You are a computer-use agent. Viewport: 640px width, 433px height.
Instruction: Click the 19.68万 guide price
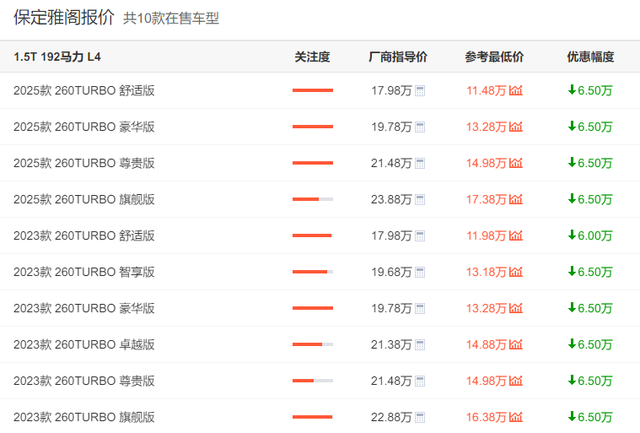(391, 272)
